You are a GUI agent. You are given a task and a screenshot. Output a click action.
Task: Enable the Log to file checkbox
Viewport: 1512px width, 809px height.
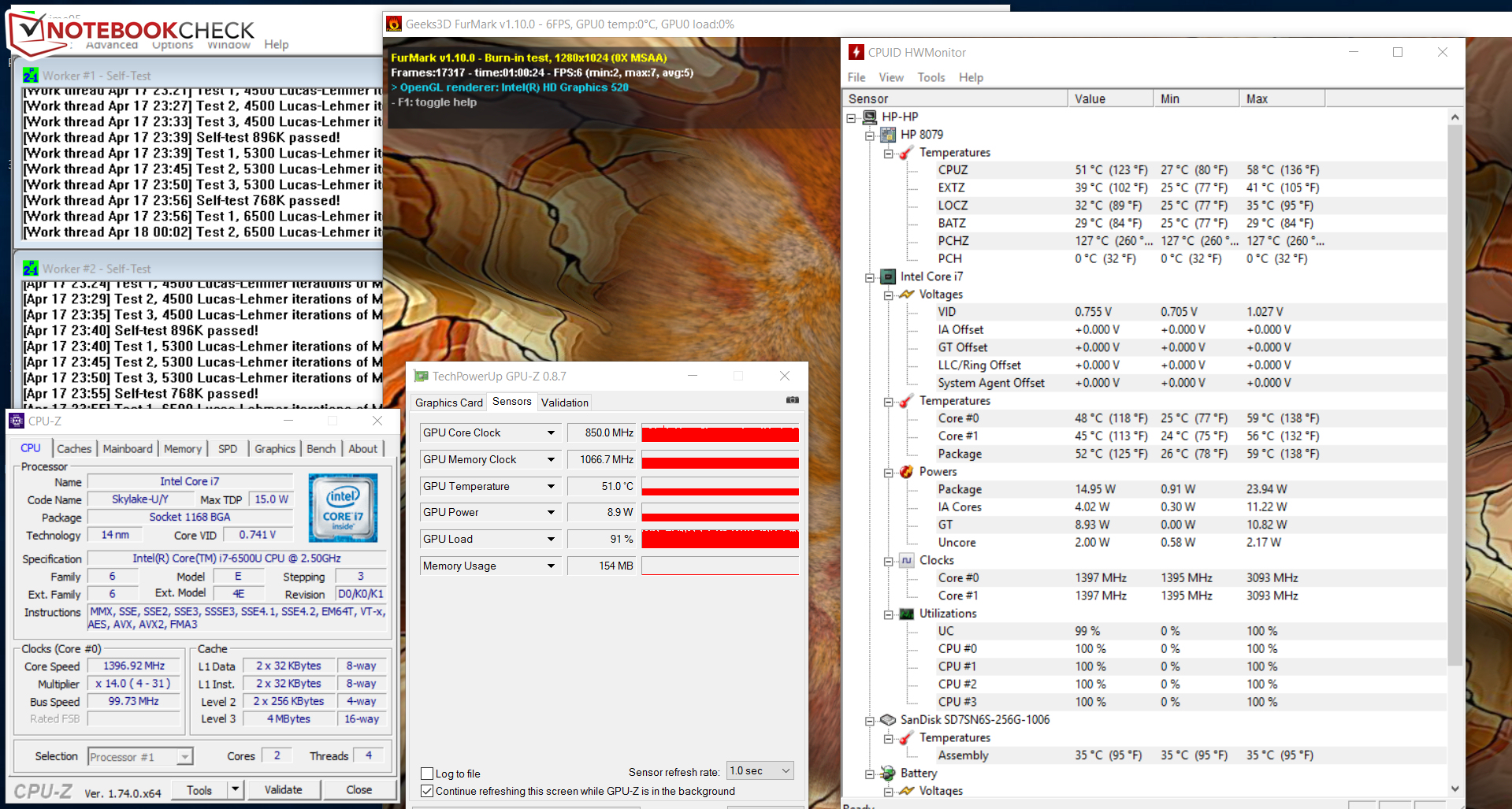427,774
